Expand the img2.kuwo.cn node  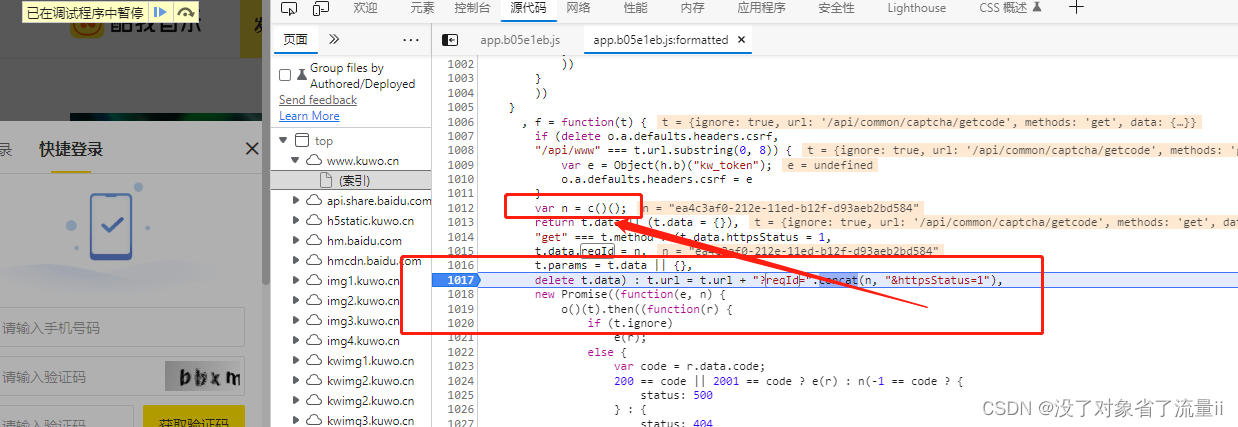point(296,301)
